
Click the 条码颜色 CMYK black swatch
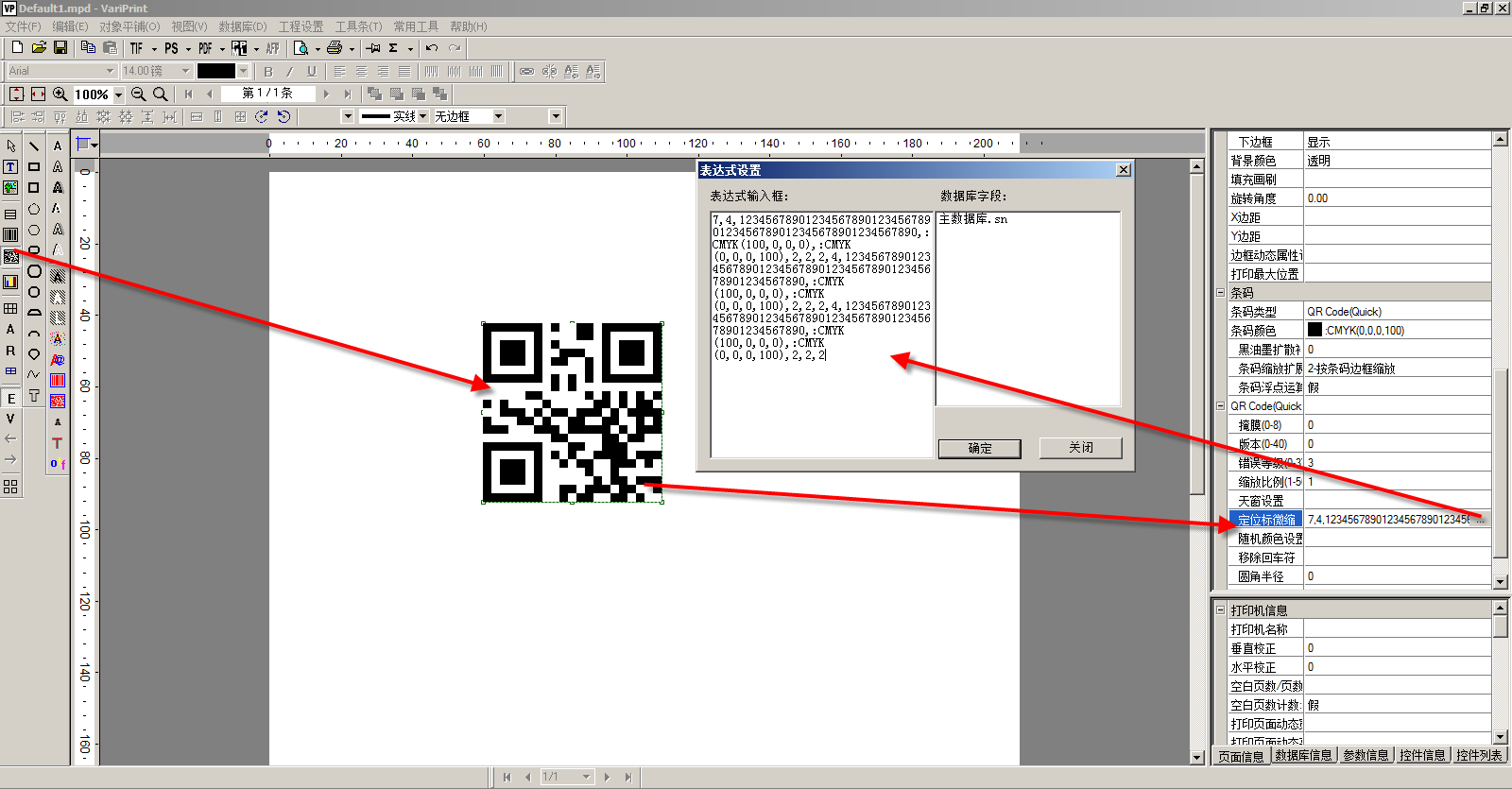coord(1314,330)
